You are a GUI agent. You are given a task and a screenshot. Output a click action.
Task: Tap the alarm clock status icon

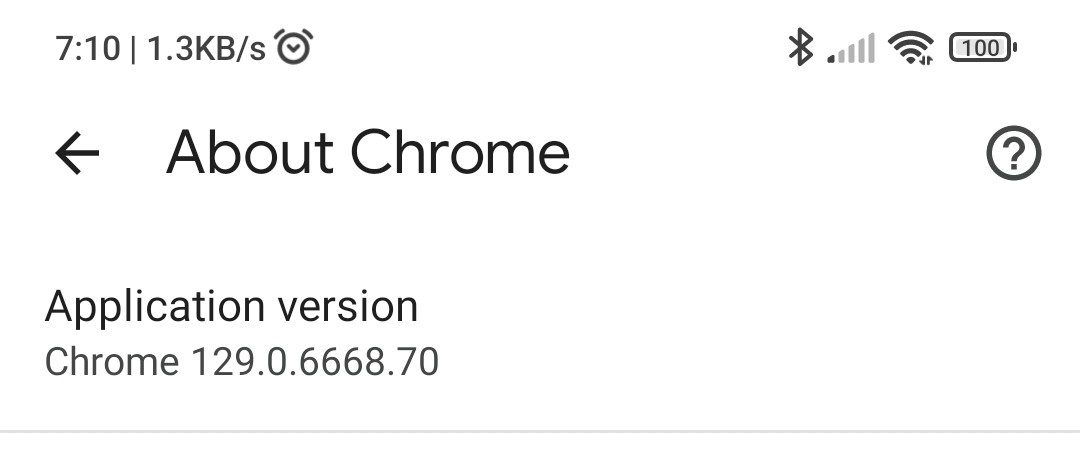pos(294,47)
